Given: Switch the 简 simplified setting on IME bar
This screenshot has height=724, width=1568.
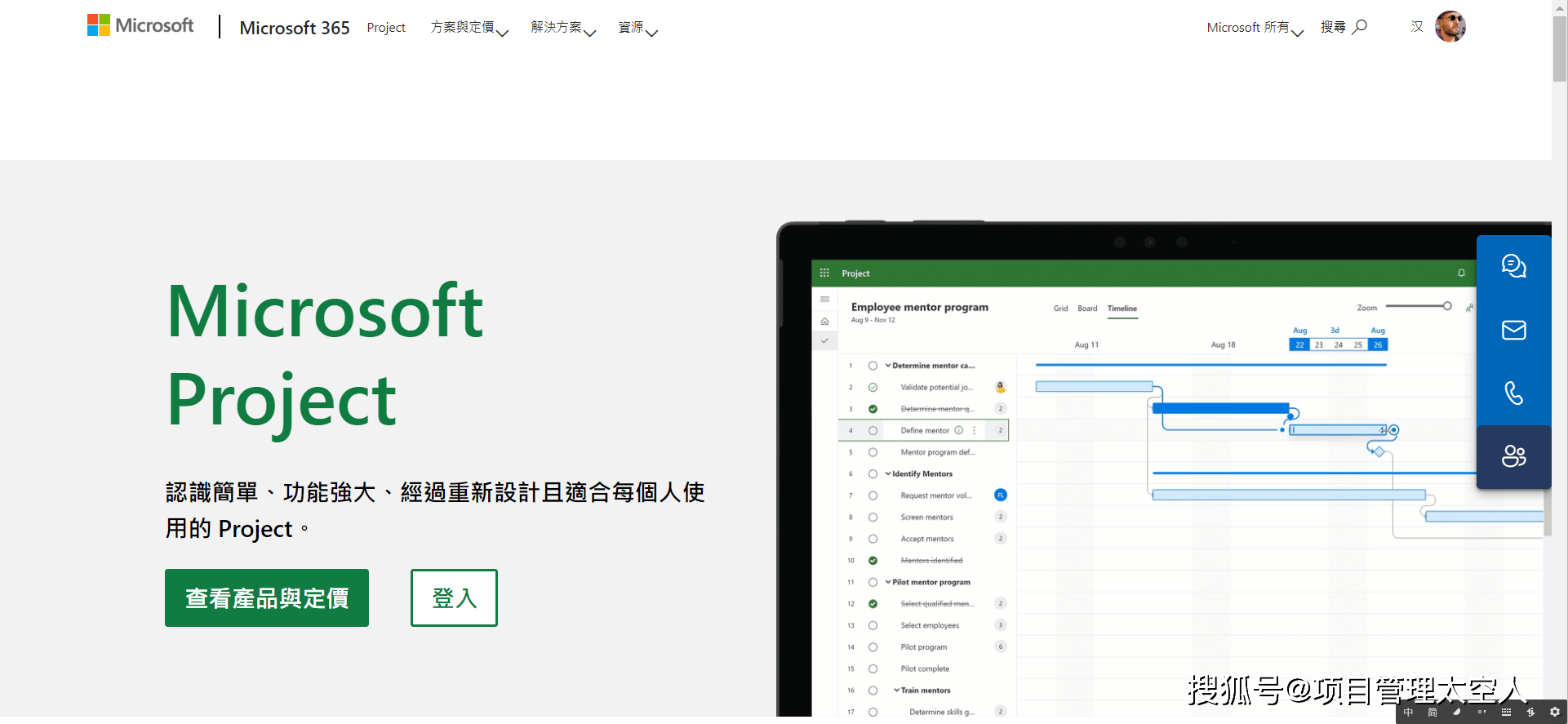Looking at the screenshot, I should tap(1433, 713).
